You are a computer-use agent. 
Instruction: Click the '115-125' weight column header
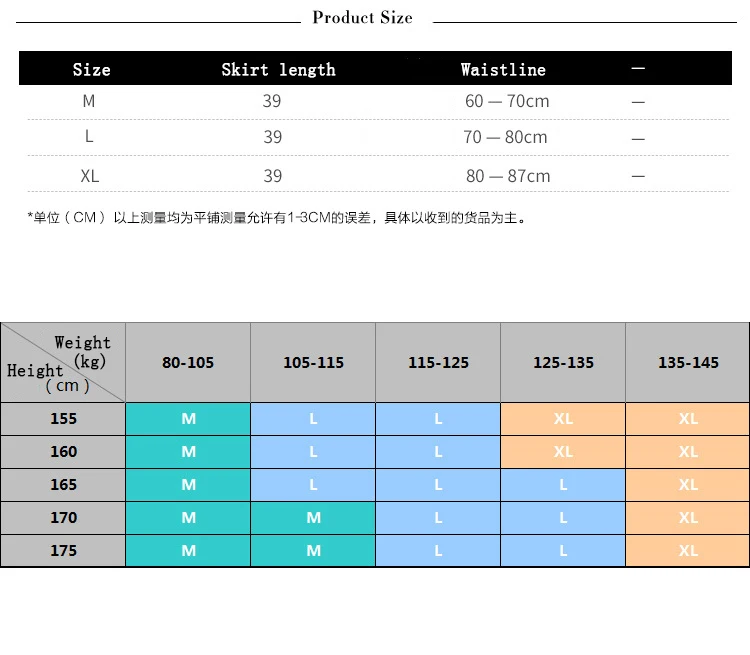click(438, 363)
